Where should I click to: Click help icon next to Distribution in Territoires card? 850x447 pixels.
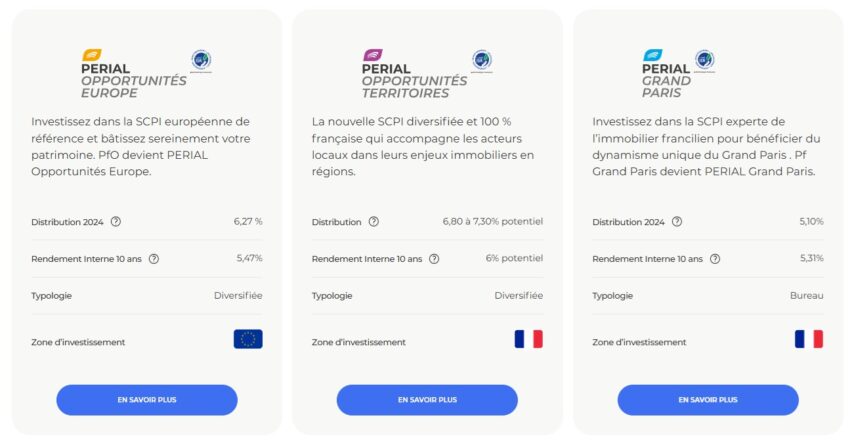pos(373,222)
